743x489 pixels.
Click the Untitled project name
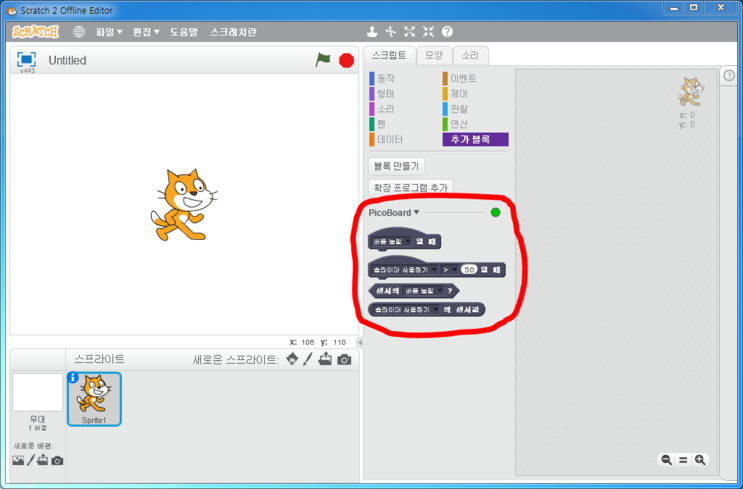(67, 61)
